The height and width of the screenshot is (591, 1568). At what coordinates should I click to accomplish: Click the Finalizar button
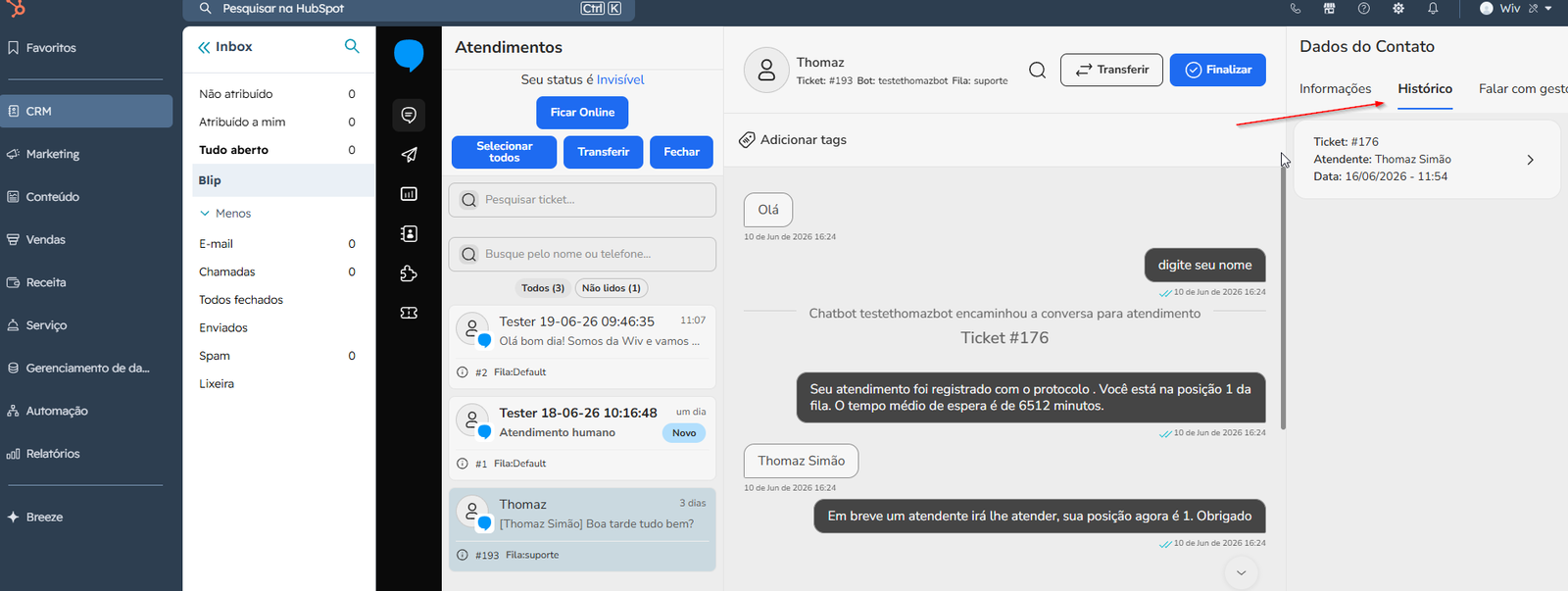[x=1218, y=70]
